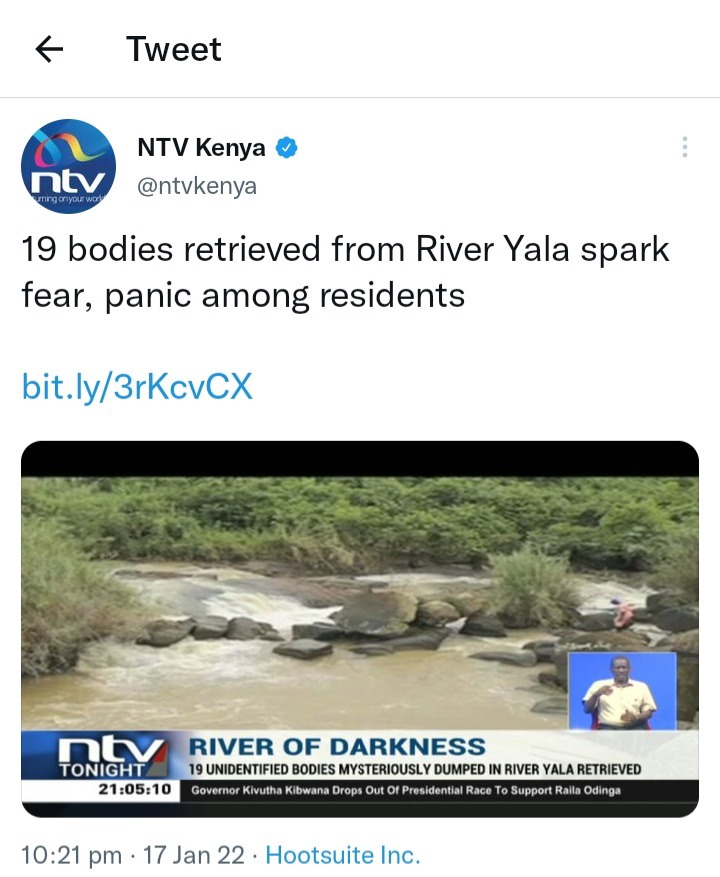Open the River Yala video thumbnail

pyautogui.click(x=360, y=629)
